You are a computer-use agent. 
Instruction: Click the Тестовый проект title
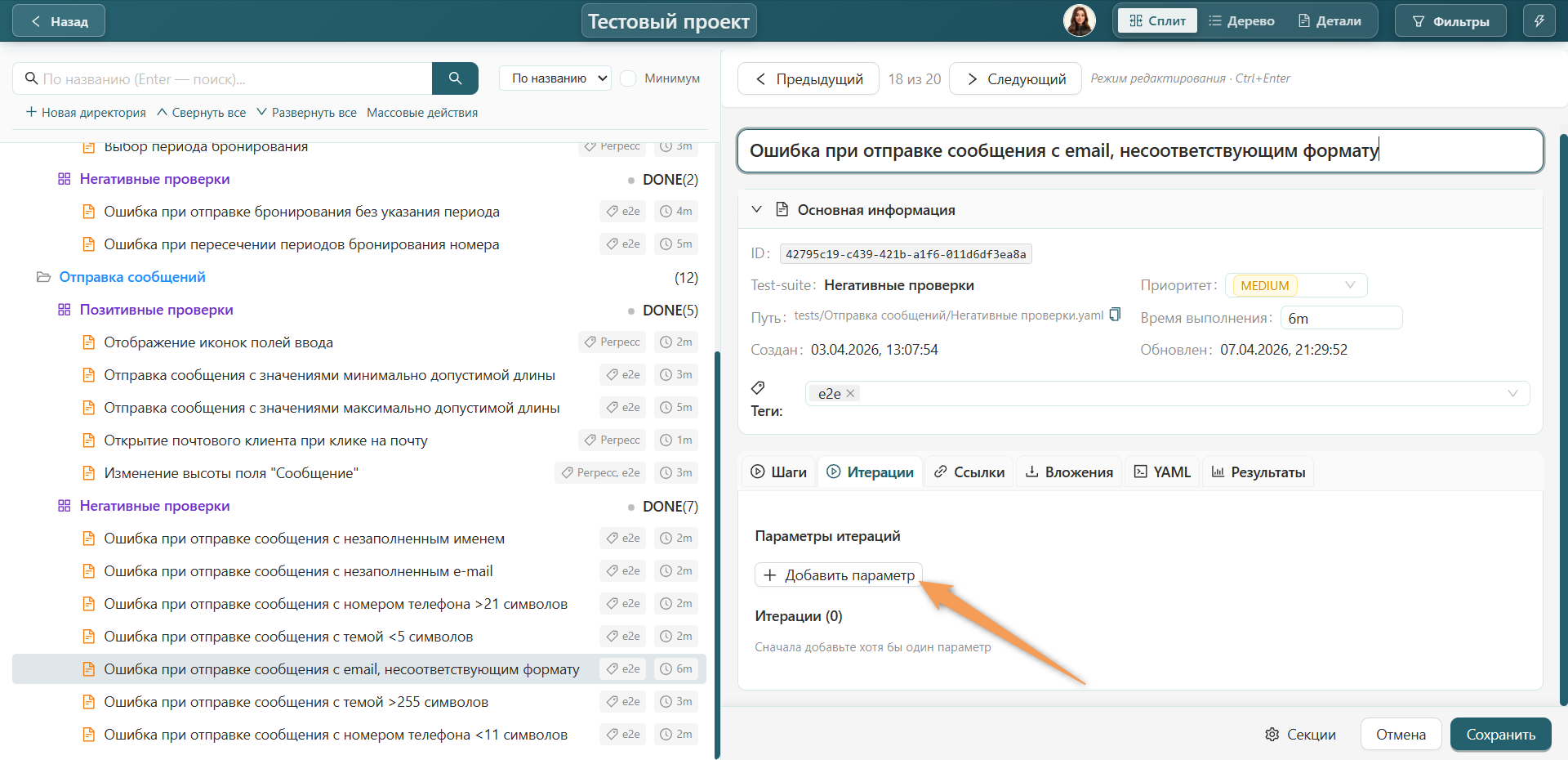(669, 21)
